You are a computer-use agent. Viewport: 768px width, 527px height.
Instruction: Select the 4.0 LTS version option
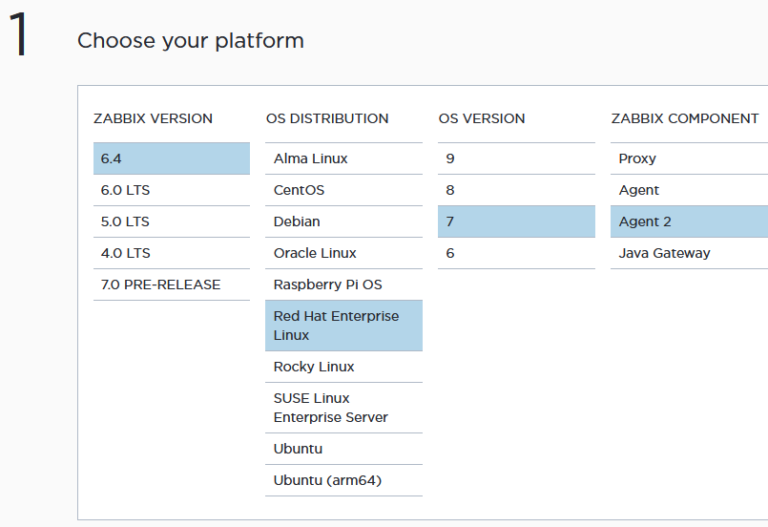[171, 253]
